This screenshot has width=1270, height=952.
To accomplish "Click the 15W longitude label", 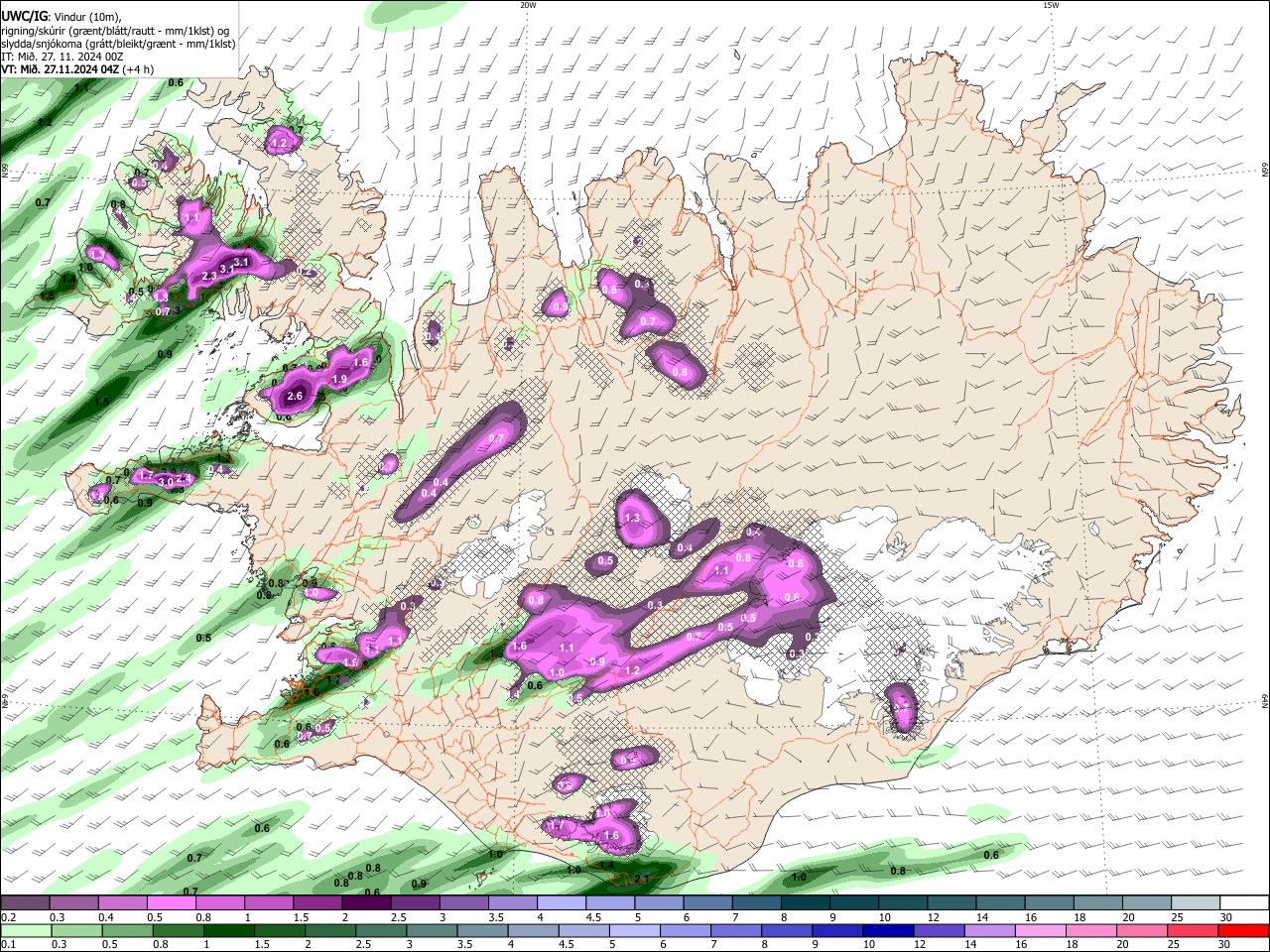I will 1050,5.
